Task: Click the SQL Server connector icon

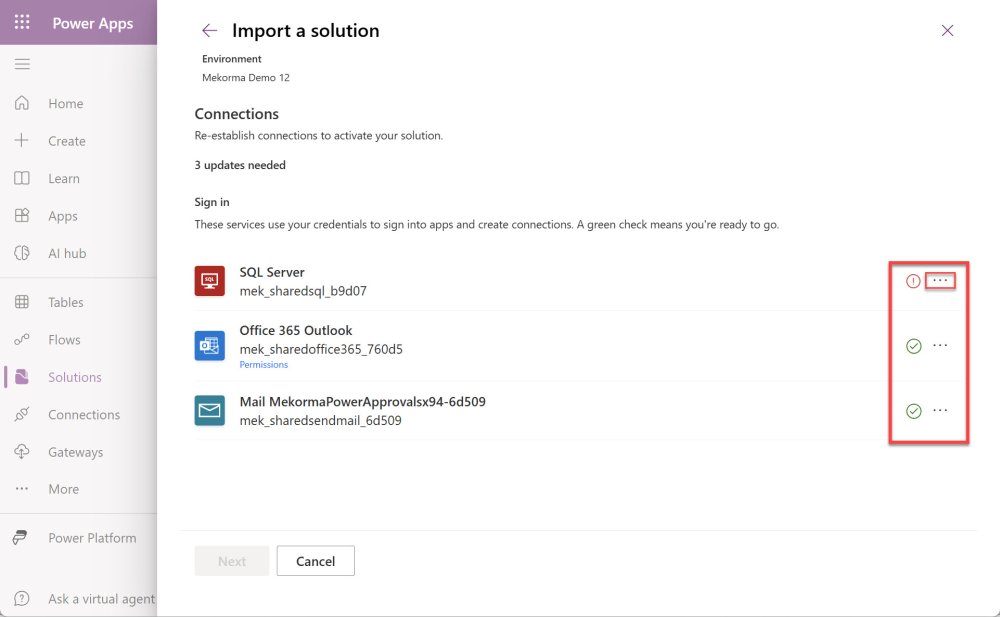Action: click(x=210, y=281)
